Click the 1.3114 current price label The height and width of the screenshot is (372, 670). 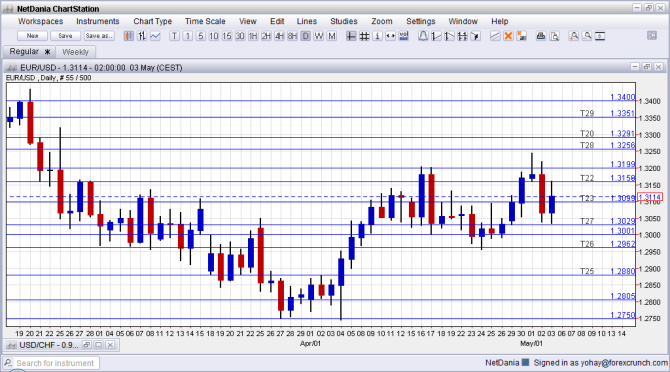pyautogui.click(x=650, y=197)
